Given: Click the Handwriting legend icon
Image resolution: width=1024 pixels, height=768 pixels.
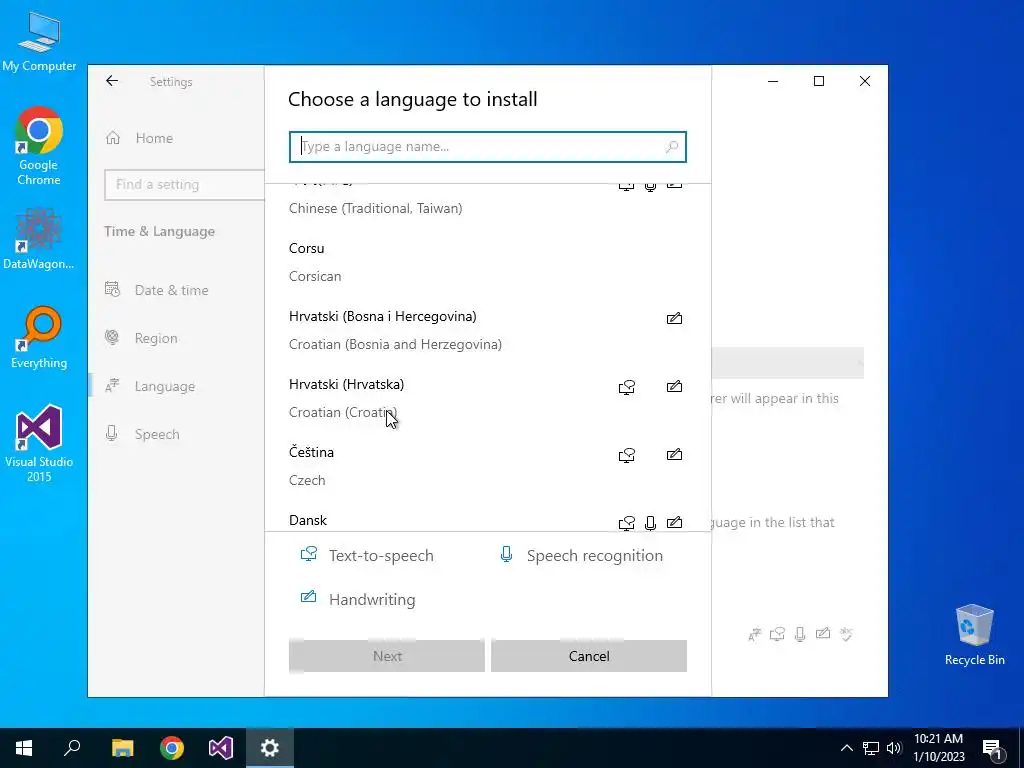Looking at the screenshot, I should coord(308,597).
